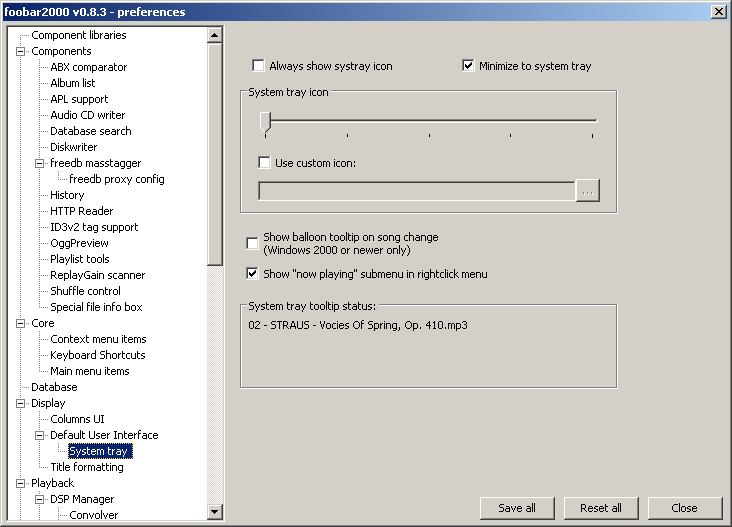Open Database preferences page

point(54,387)
